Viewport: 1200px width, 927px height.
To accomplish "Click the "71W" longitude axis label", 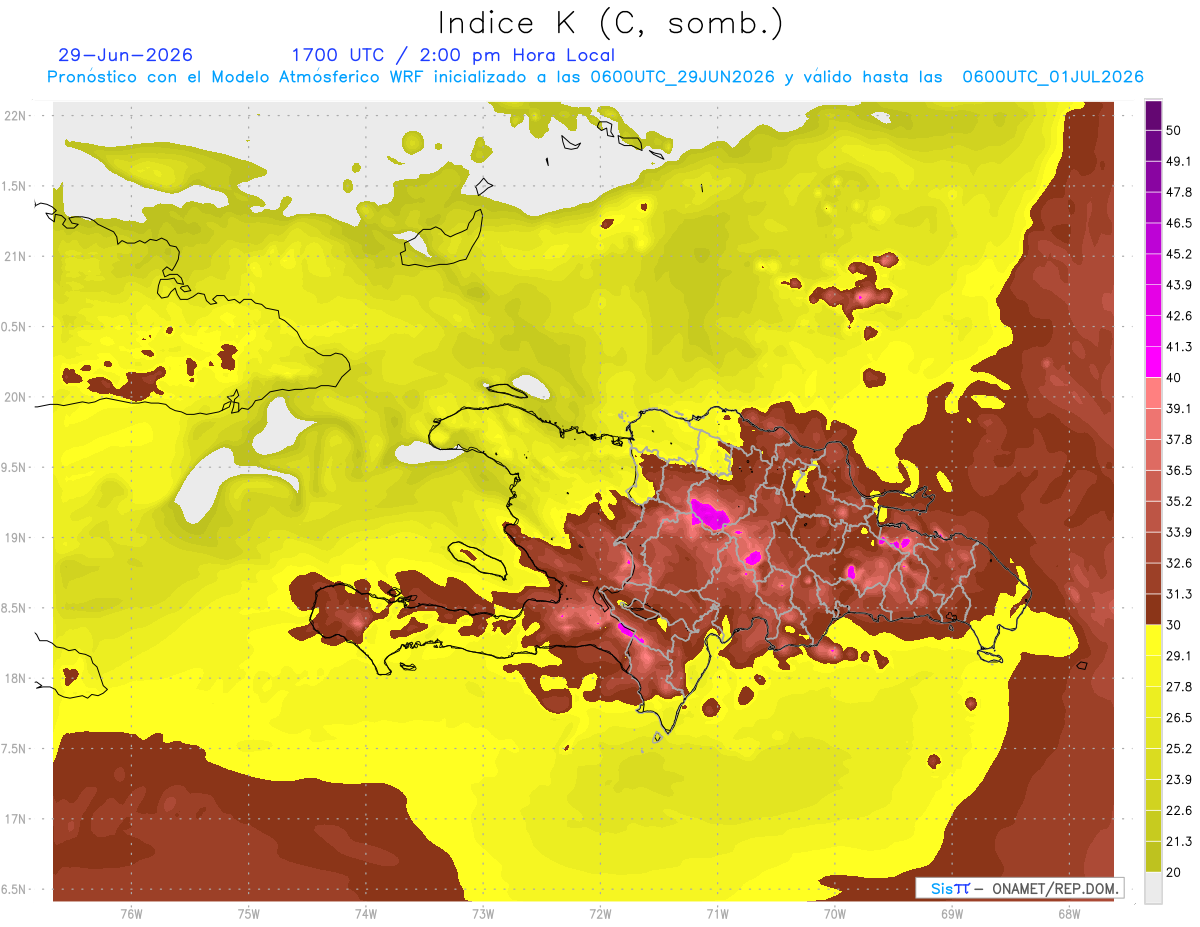I will coord(717,913).
